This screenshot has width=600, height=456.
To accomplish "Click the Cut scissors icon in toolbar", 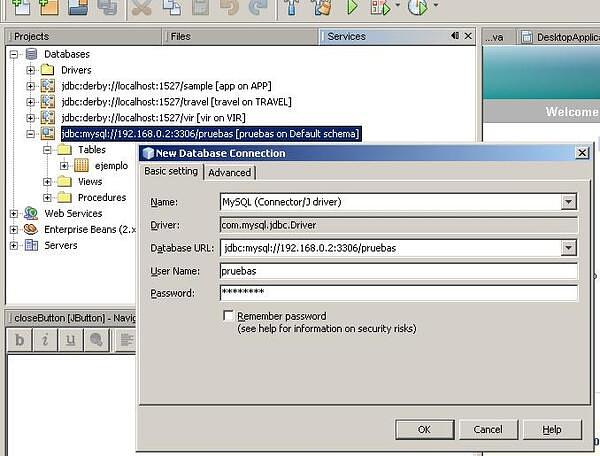I will click(x=143, y=8).
